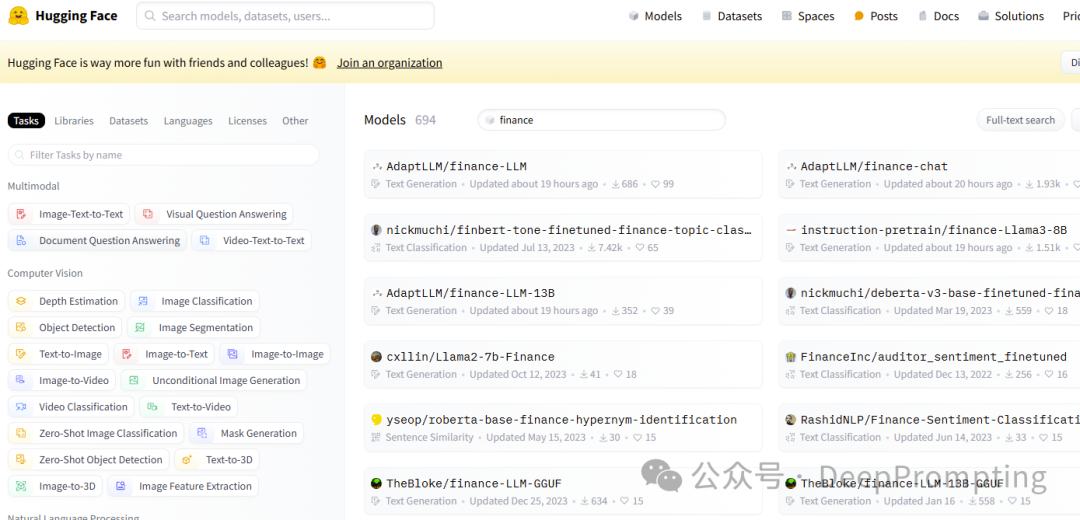Screen dimensions: 1080x520
Task: Click the cxllin user avatar icon
Action: (x=377, y=357)
